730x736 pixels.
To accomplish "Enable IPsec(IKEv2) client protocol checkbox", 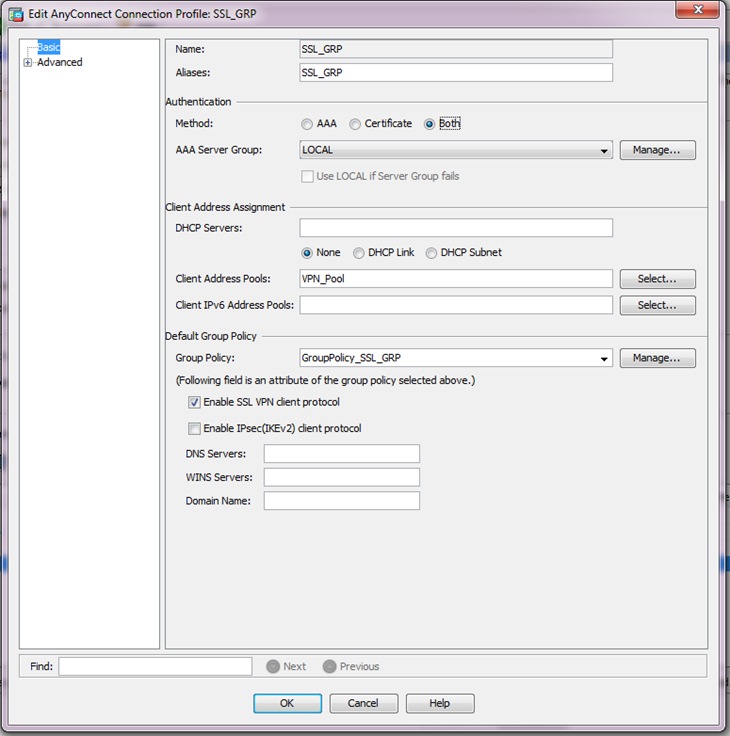I will click(x=194, y=429).
